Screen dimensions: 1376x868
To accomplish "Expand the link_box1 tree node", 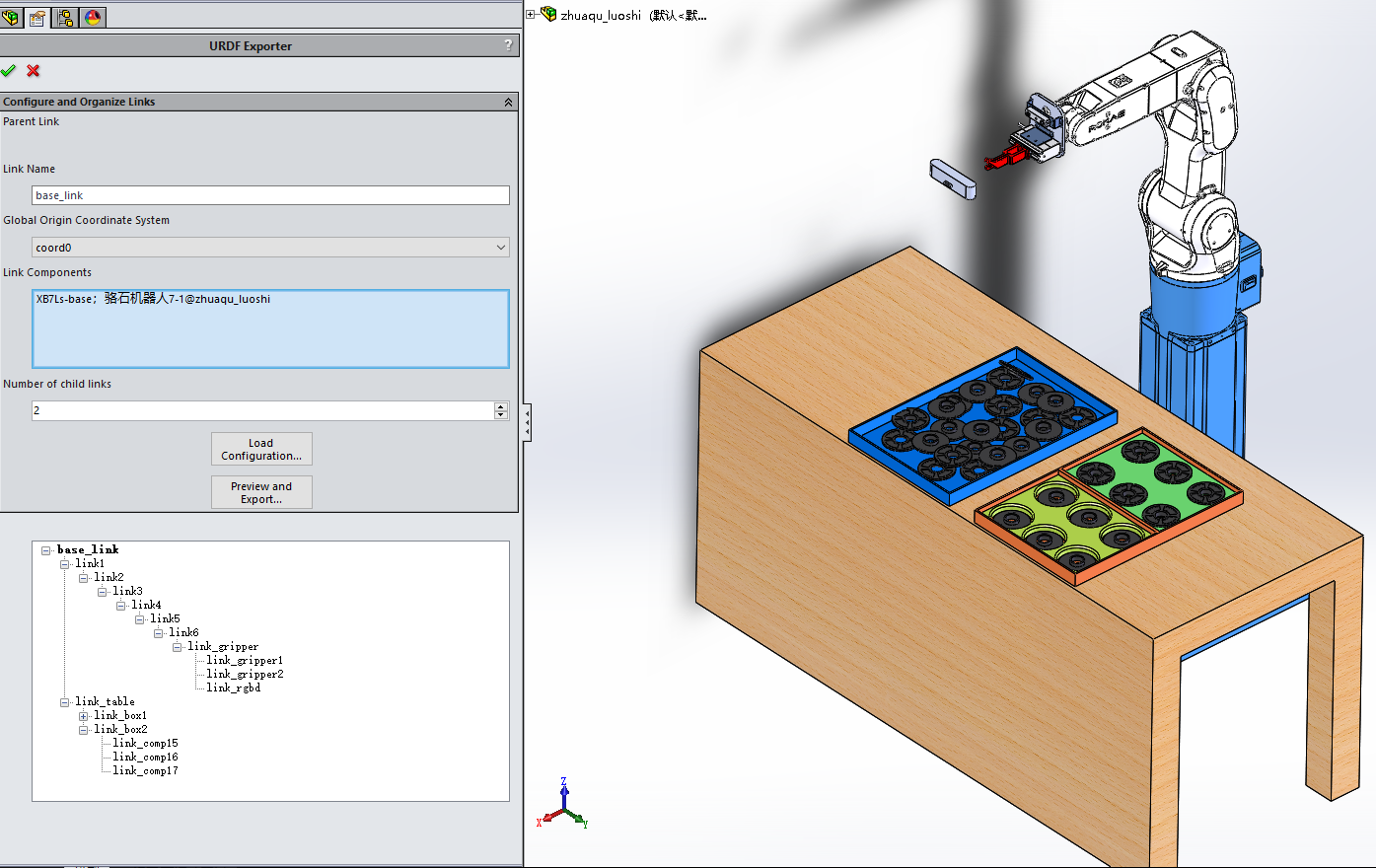I will coord(84,716).
